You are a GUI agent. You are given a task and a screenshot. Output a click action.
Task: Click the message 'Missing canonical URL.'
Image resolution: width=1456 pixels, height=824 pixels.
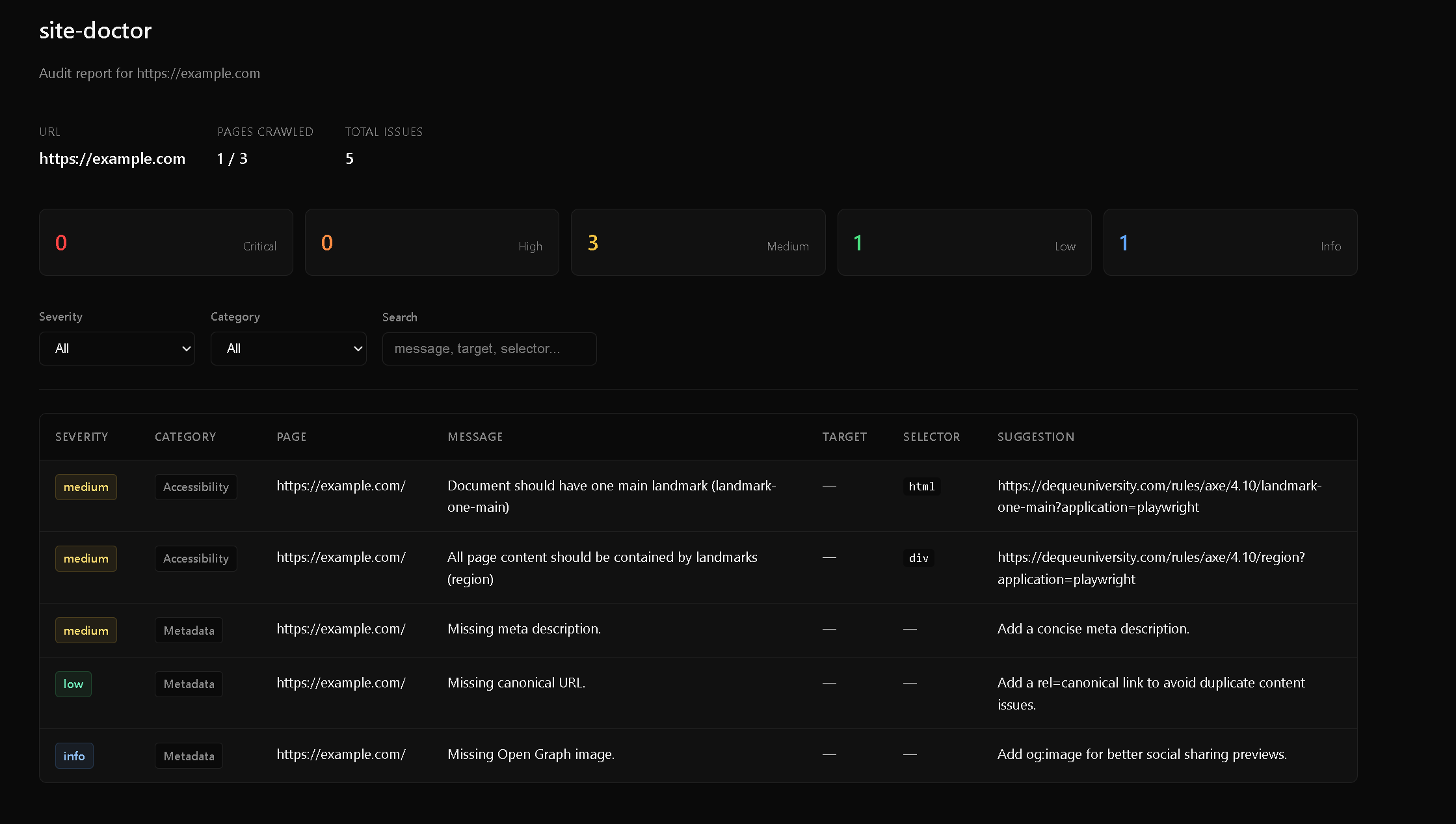[516, 683]
